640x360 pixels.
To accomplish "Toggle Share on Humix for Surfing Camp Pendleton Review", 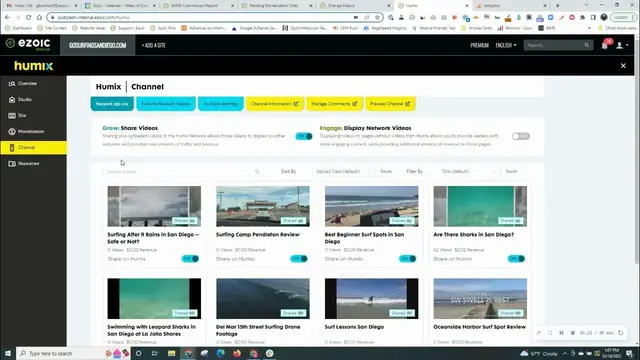I will coord(299,259).
